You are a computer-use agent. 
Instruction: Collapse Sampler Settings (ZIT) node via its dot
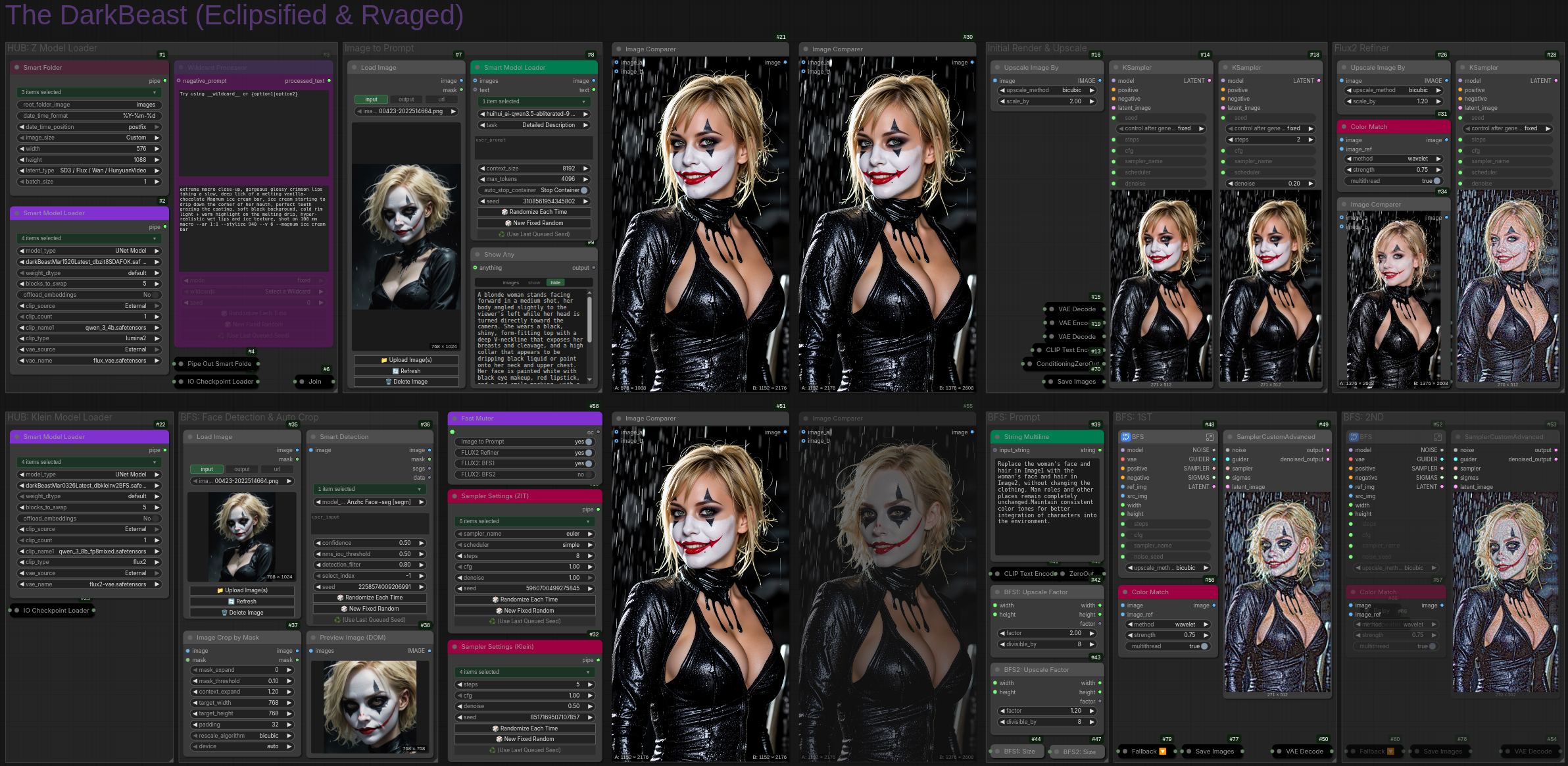pyautogui.click(x=454, y=496)
